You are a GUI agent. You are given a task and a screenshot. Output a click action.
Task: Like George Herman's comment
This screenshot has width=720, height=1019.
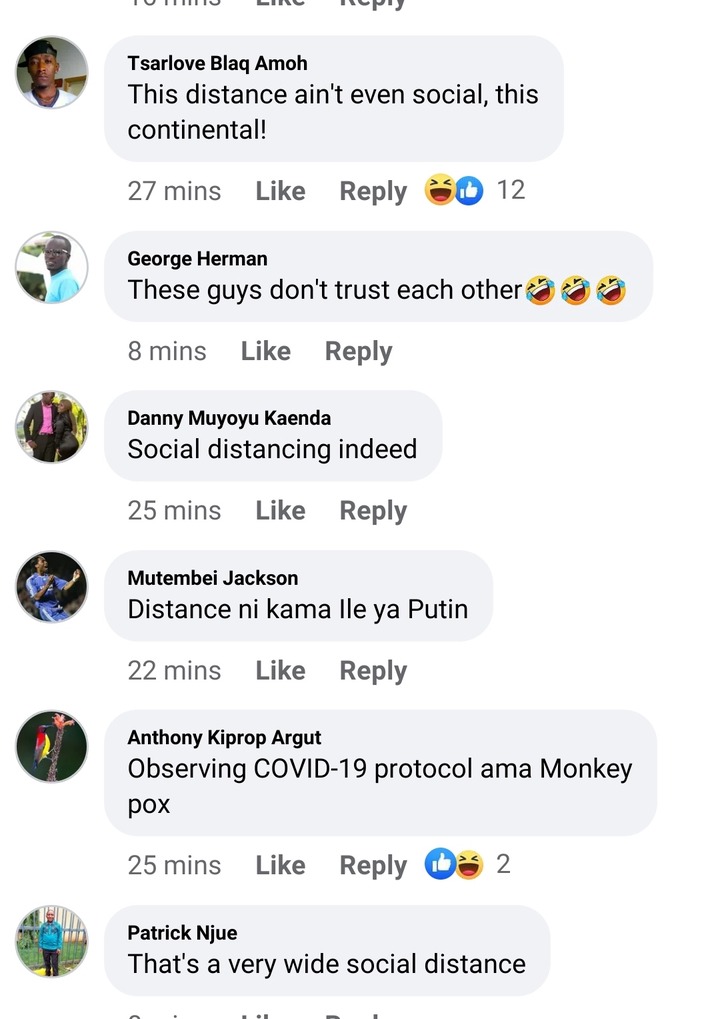tap(266, 351)
